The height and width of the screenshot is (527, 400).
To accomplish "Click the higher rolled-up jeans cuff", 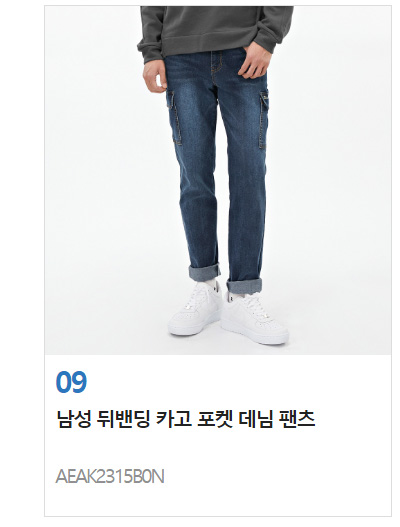I will click(205, 272).
